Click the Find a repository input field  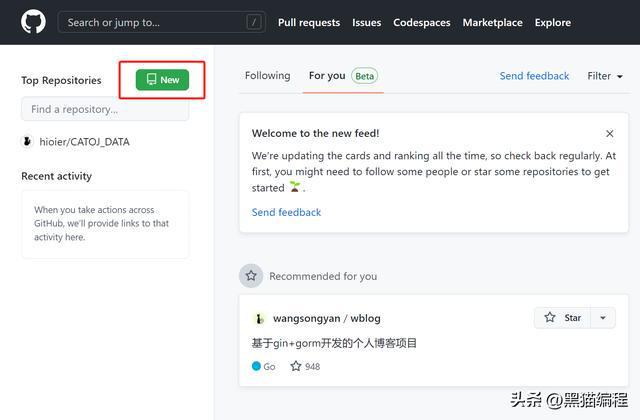coord(105,109)
